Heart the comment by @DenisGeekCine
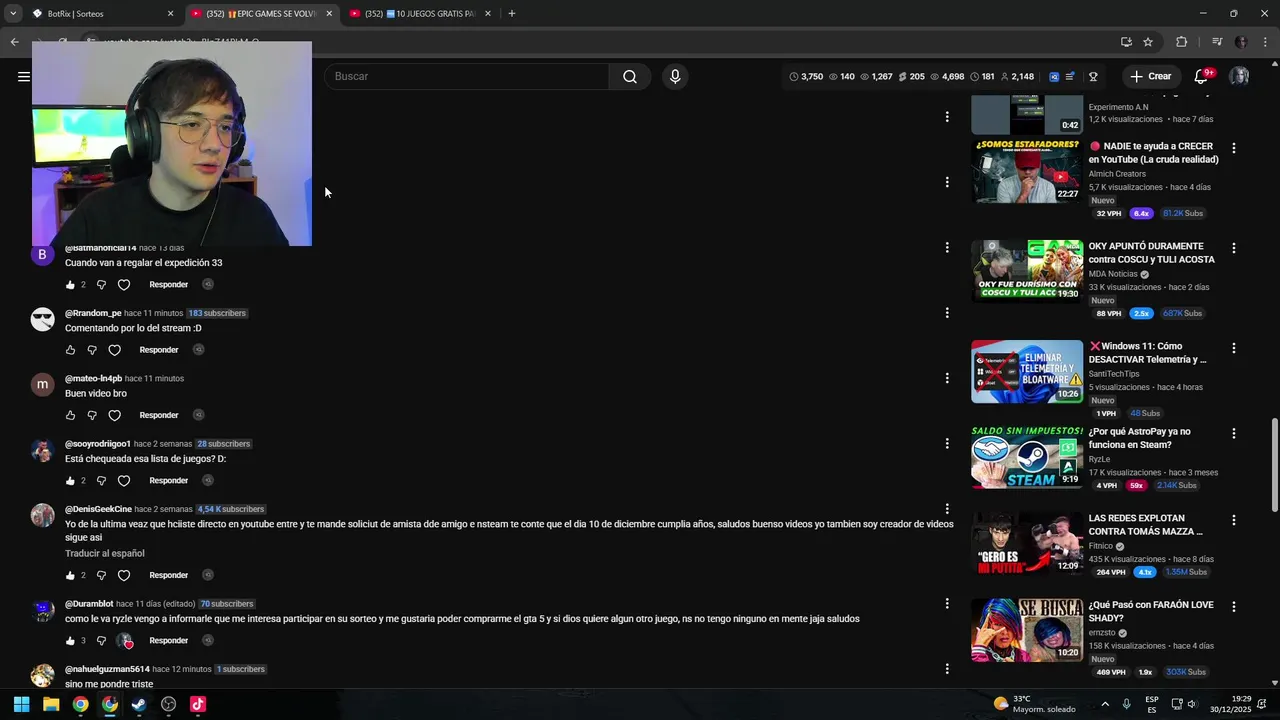Image resolution: width=1280 pixels, height=720 pixels. (x=124, y=576)
